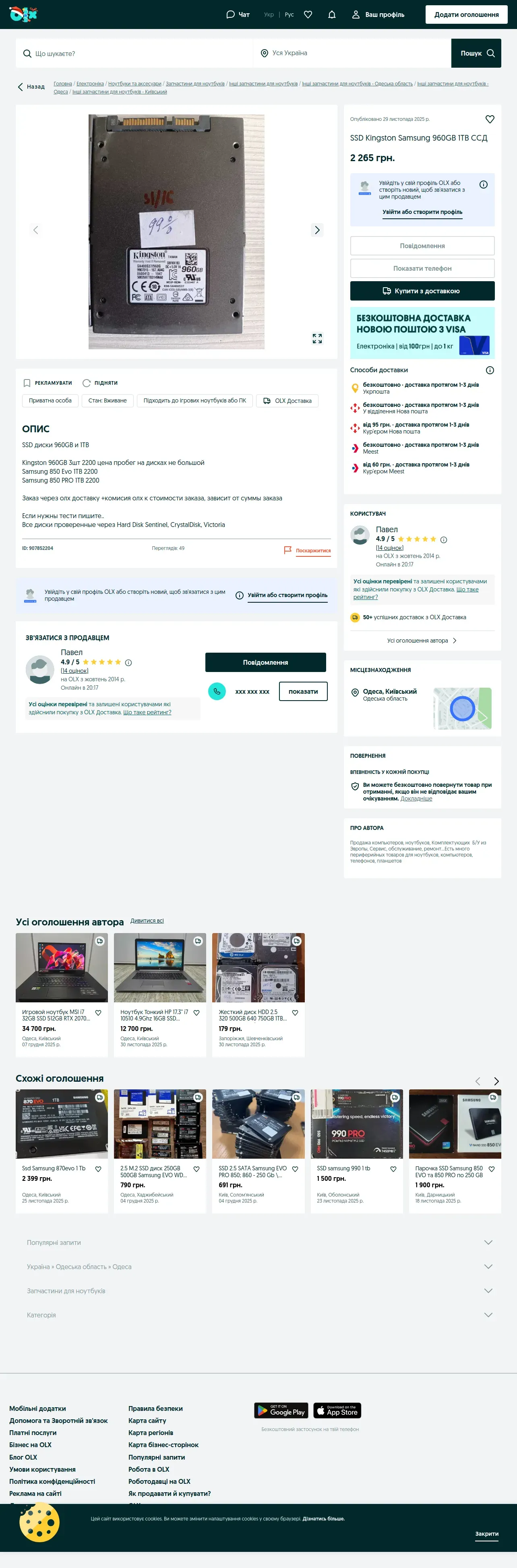Focus the Що шукаєте search field

point(134,54)
